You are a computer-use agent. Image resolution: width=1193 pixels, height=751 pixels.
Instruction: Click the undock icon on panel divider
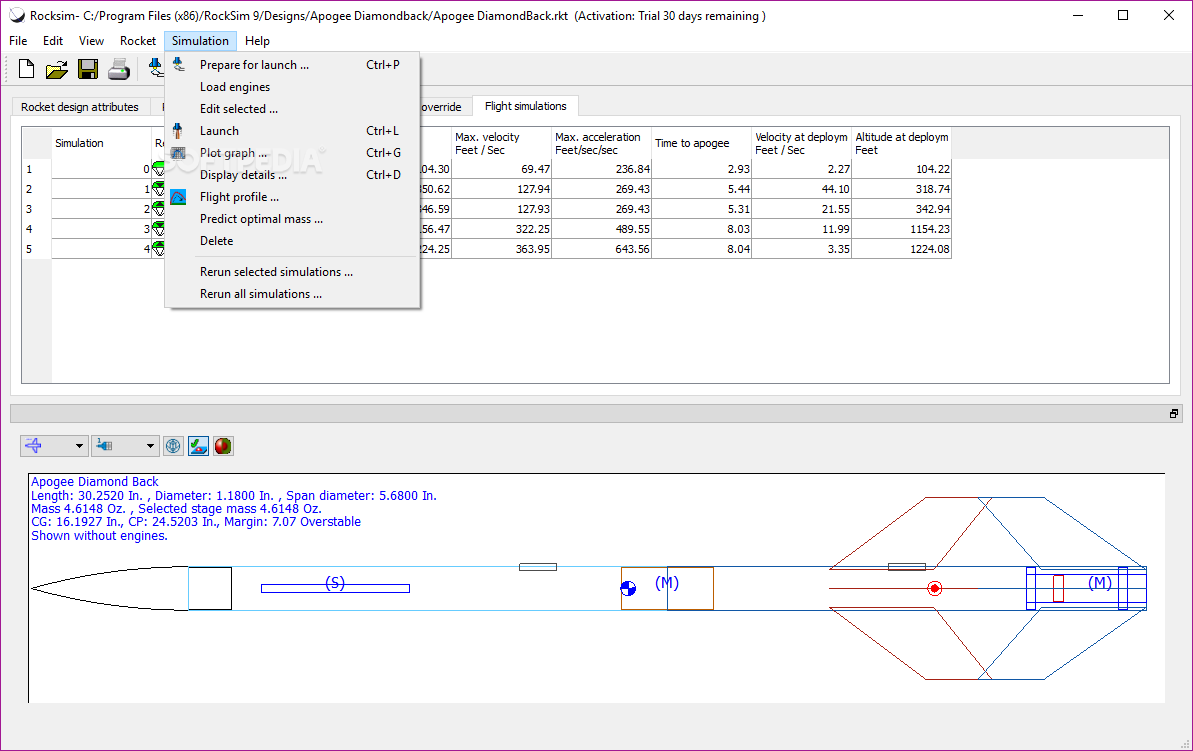(1174, 414)
